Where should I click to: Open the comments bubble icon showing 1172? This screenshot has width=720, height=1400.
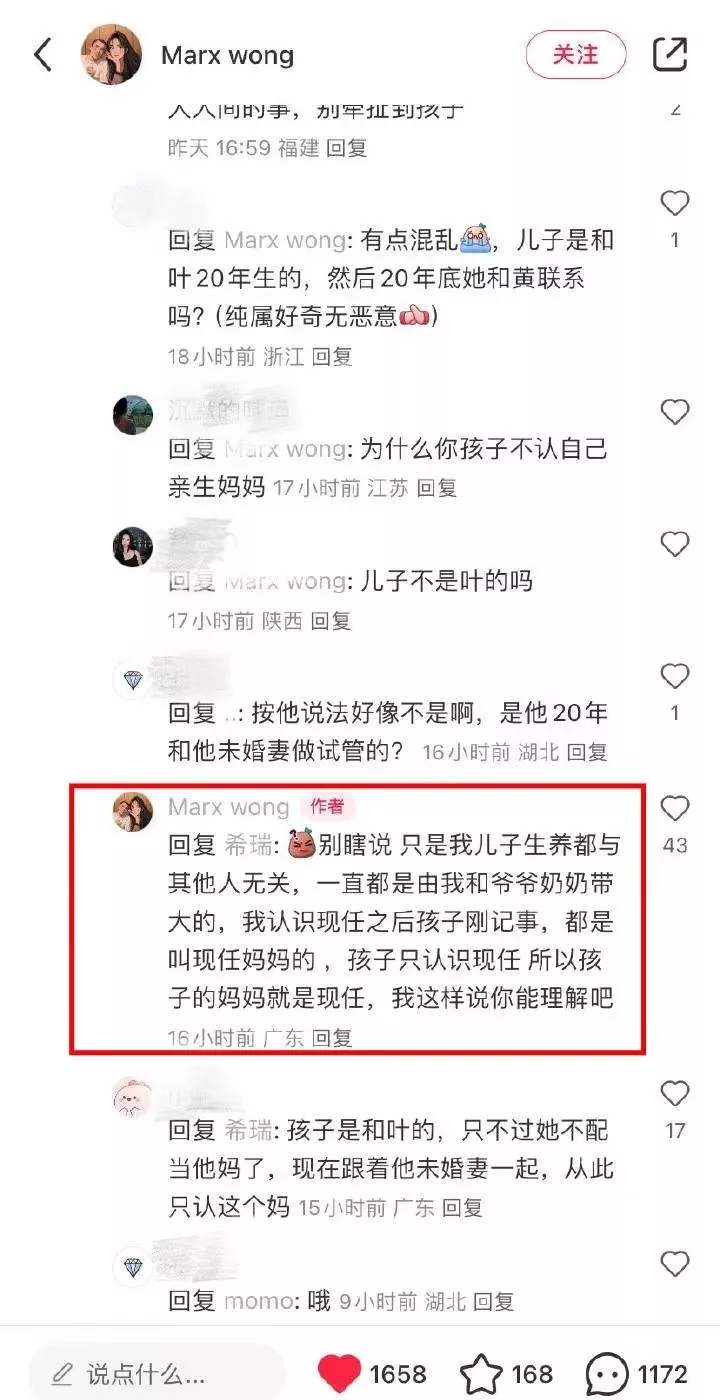pyautogui.click(x=606, y=1373)
